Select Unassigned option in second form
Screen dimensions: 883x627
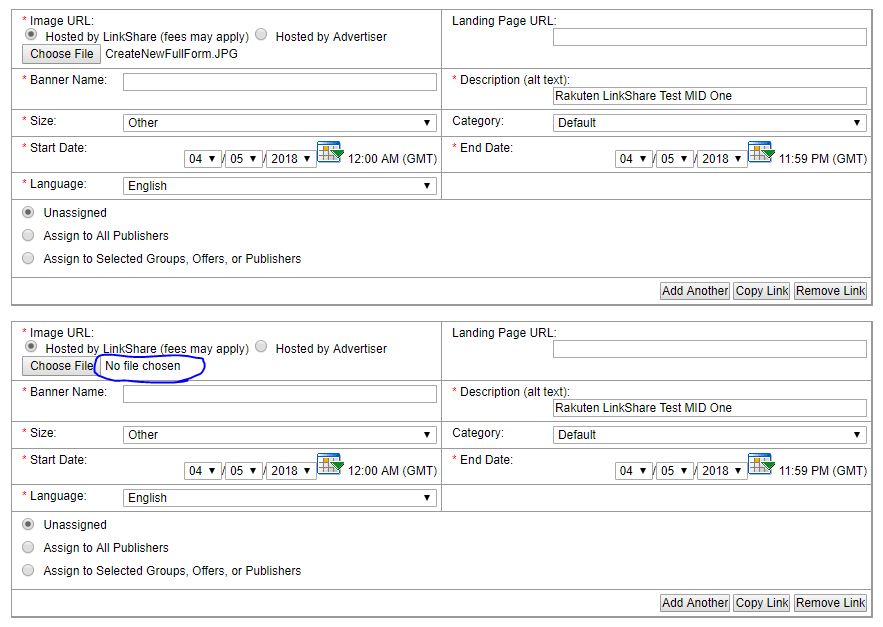click(x=28, y=524)
